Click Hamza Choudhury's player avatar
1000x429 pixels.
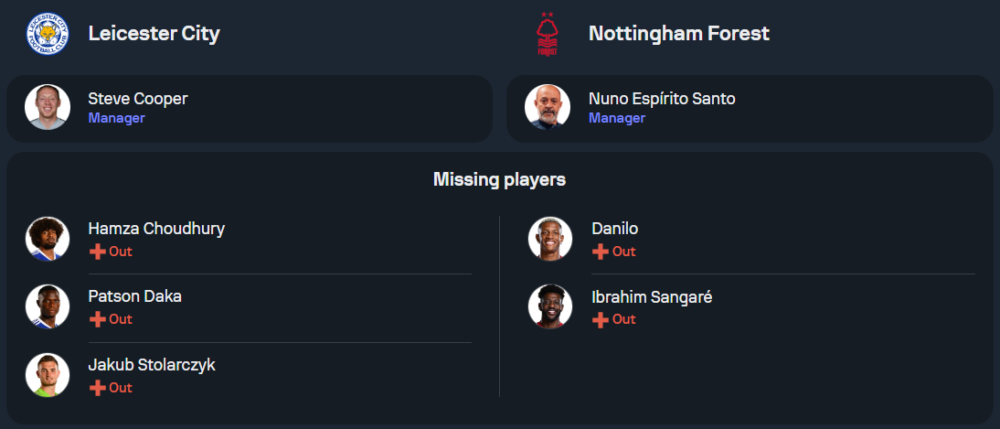click(47, 239)
